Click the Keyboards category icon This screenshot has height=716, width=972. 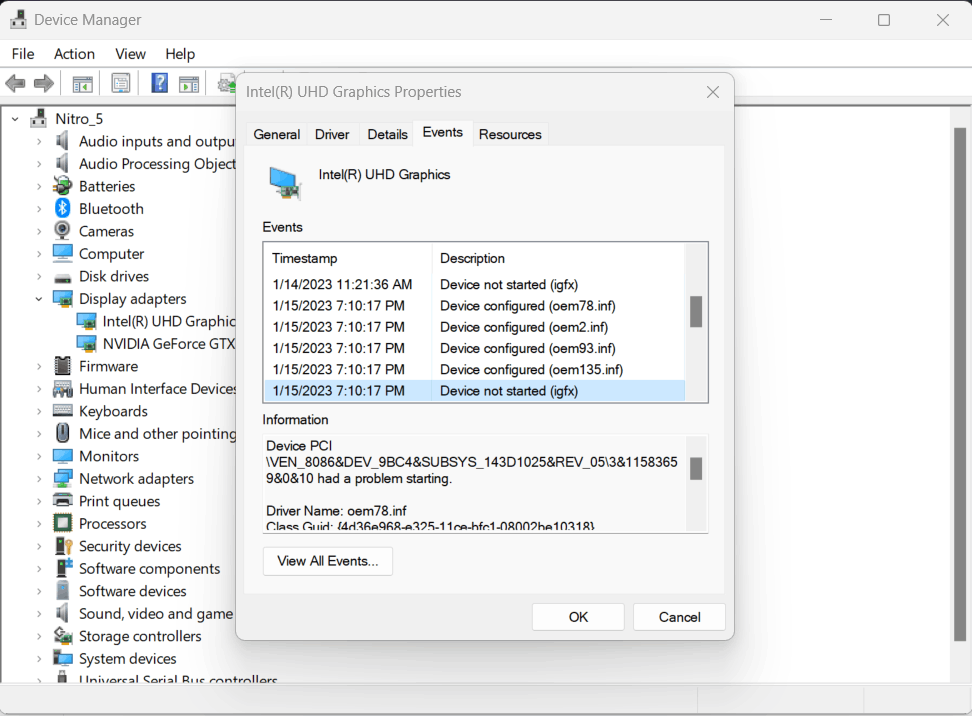tap(62, 410)
